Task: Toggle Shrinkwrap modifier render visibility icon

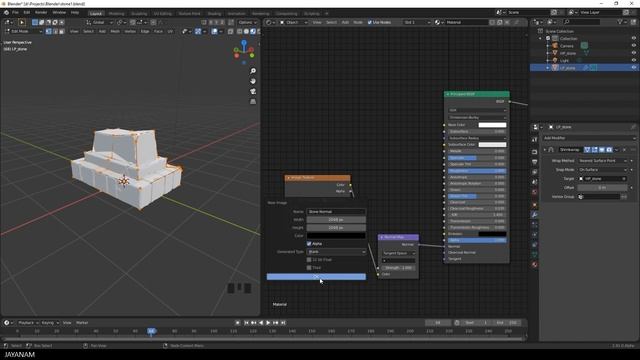Action: [x=609, y=150]
